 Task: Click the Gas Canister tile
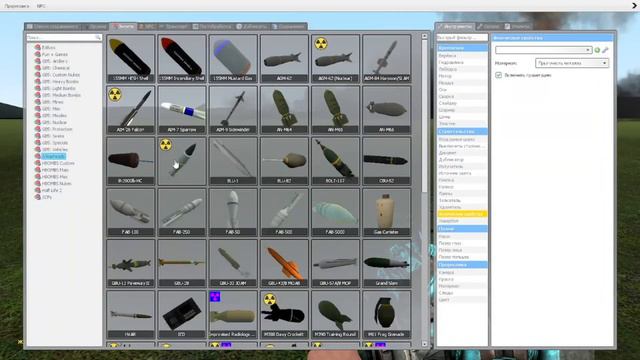(x=387, y=212)
